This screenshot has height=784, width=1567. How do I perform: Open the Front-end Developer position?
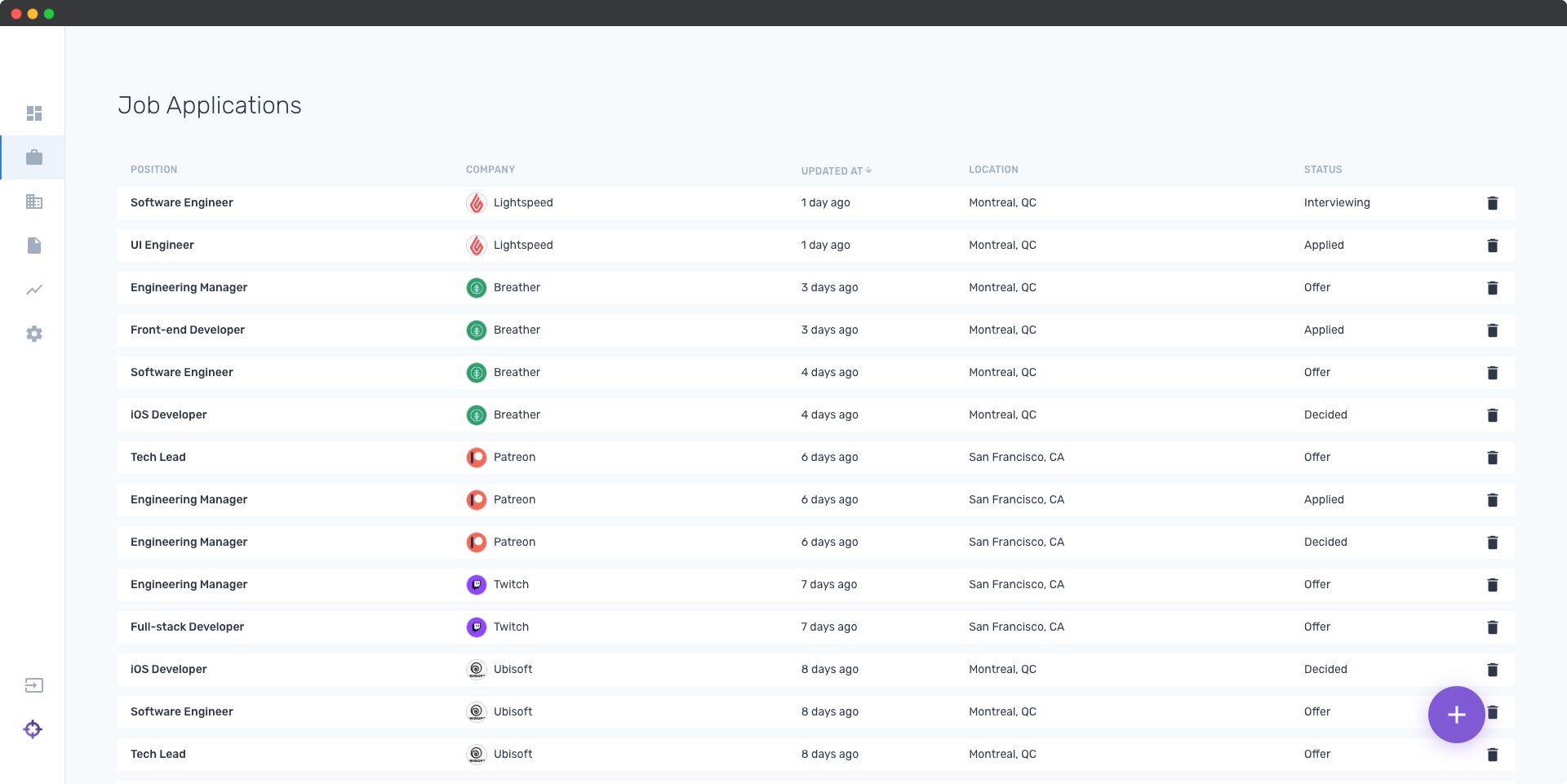[x=188, y=330]
